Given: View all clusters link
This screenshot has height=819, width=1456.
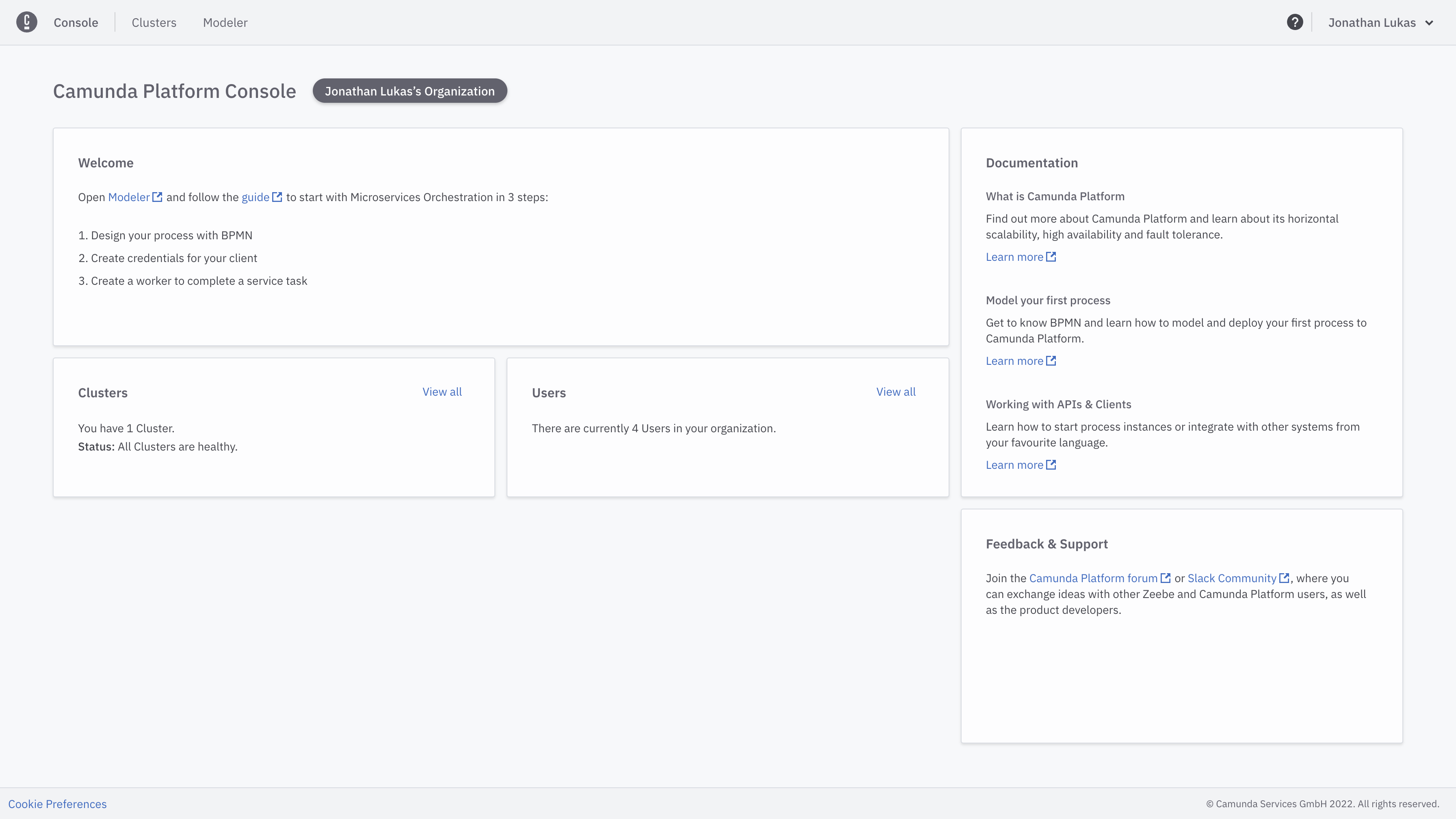Looking at the screenshot, I should click(442, 392).
